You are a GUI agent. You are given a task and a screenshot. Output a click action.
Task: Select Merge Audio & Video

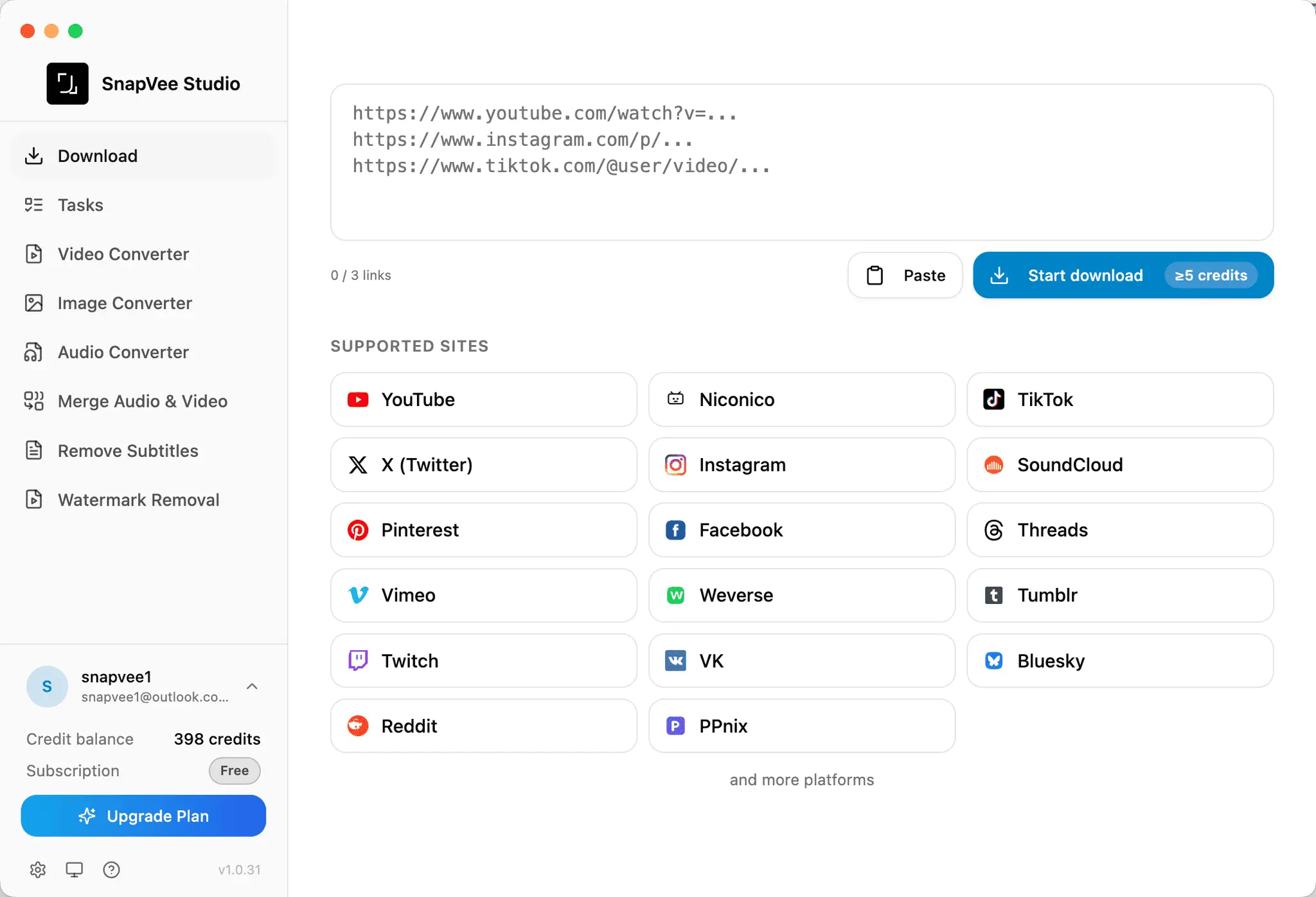pos(143,402)
